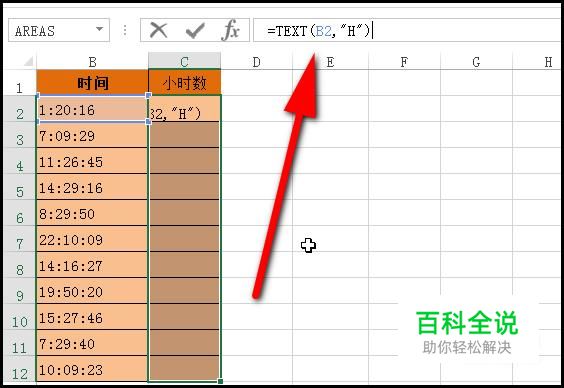Image resolution: width=564 pixels, height=388 pixels.
Task: Click empty cell C6 beside 8:29:50
Action: pos(185,213)
